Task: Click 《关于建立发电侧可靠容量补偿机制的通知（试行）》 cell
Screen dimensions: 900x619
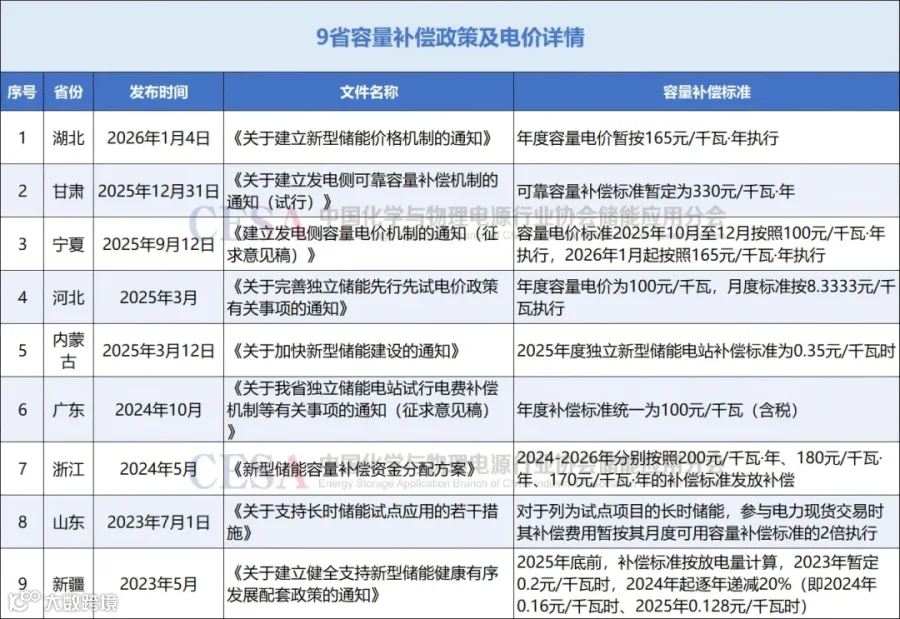Action: coord(368,191)
